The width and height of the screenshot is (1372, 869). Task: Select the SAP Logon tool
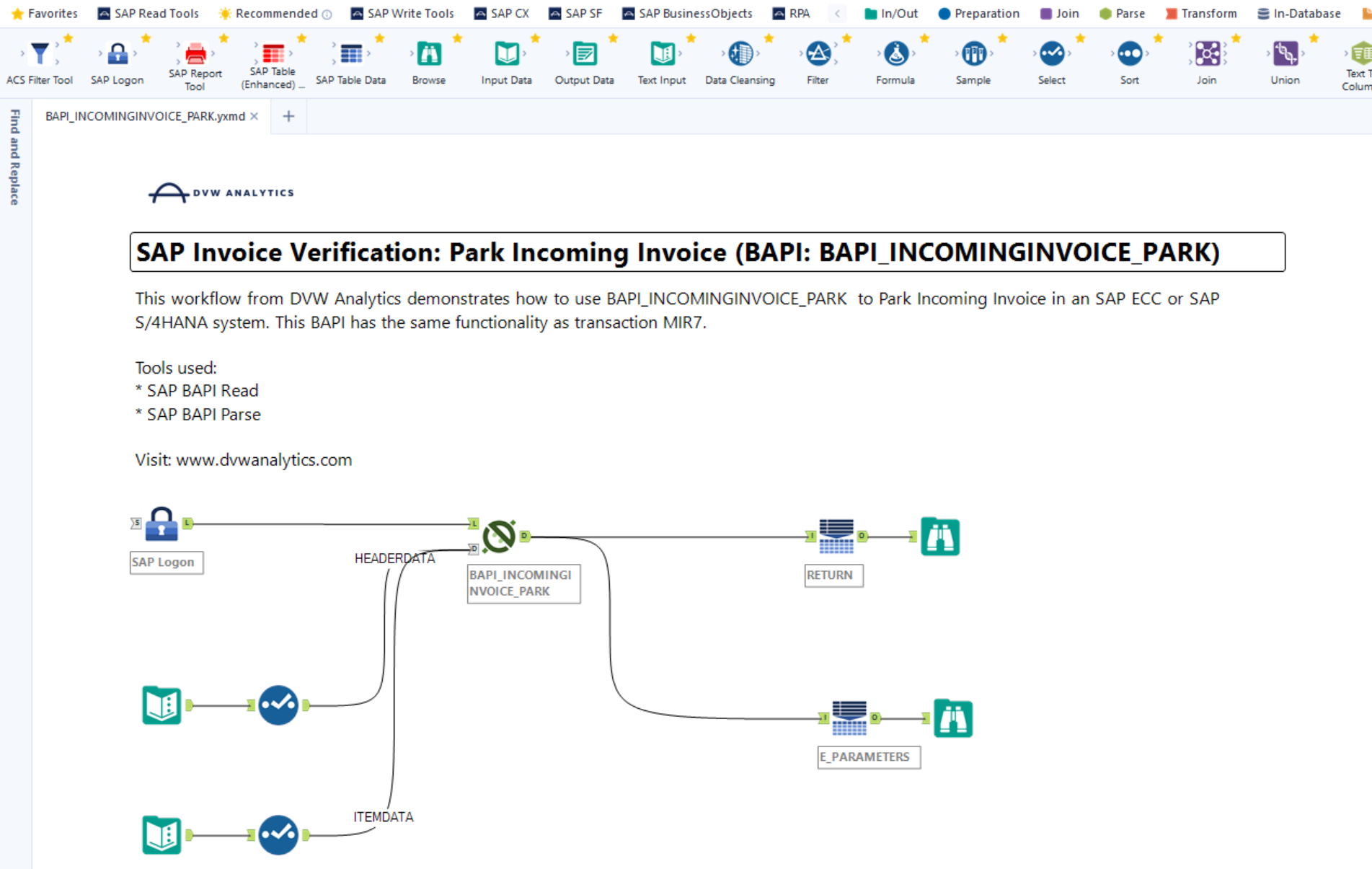pyautogui.click(x=117, y=54)
